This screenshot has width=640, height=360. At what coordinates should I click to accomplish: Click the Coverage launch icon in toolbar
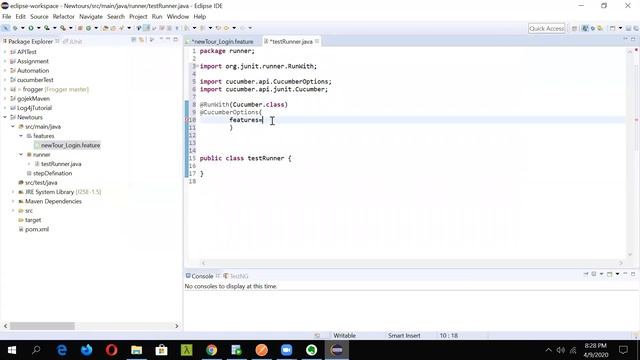(x=47, y=28)
